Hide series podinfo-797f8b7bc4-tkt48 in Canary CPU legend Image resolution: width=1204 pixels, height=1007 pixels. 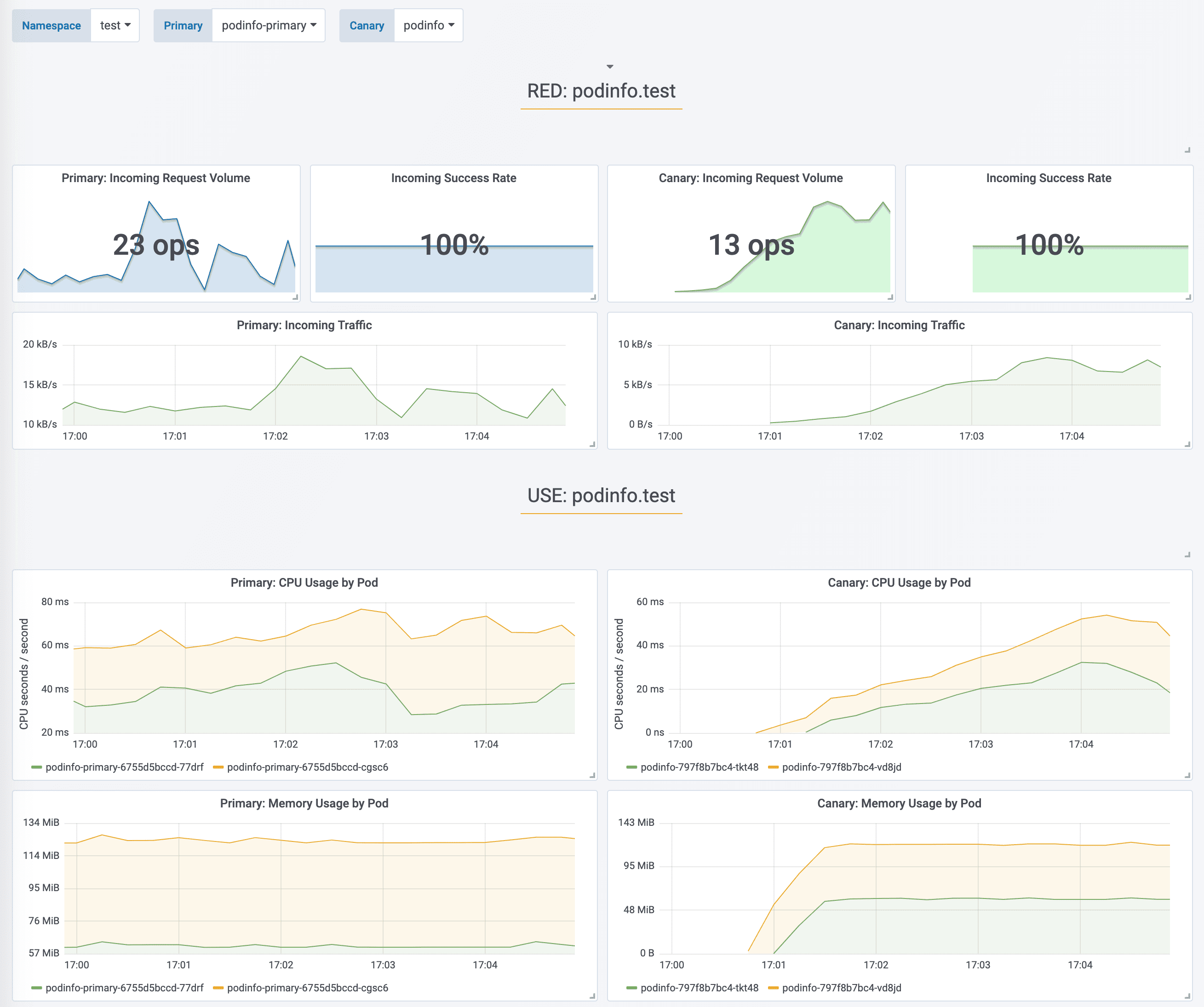click(699, 767)
